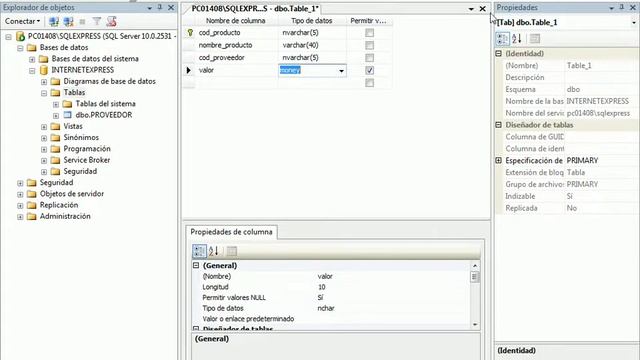Image resolution: width=640 pixels, height=360 pixels.
Task: Toggle allow nulls for cod_producto
Action: (x=369, y=33)
